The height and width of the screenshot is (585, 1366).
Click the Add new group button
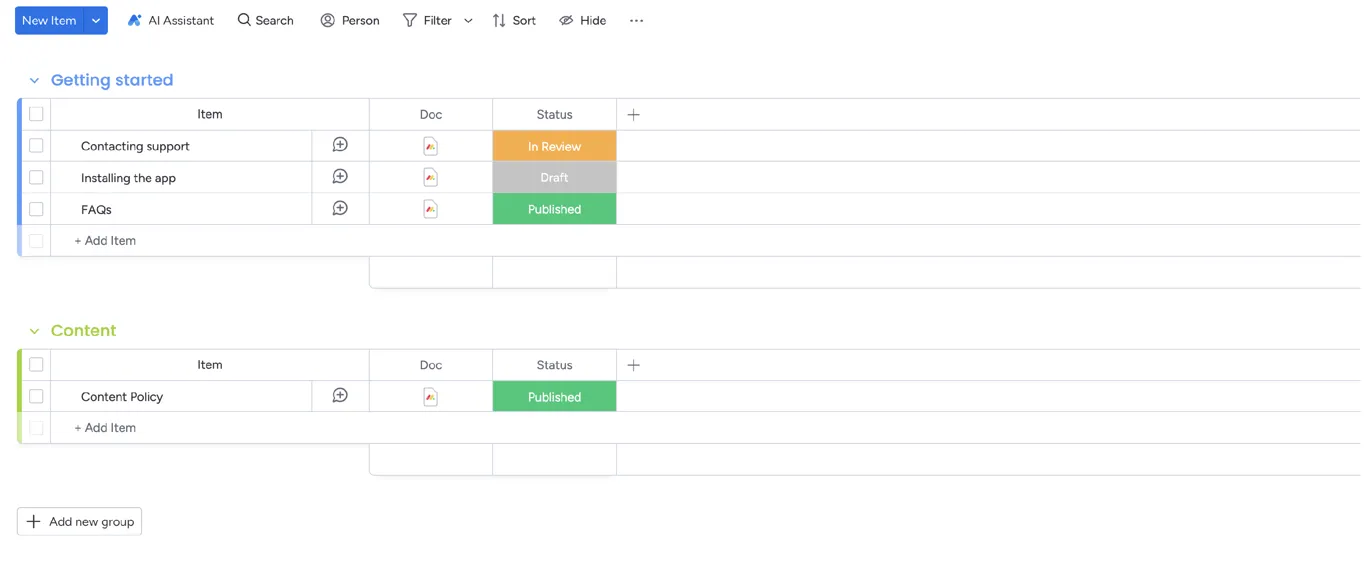(x=79, y=521)
